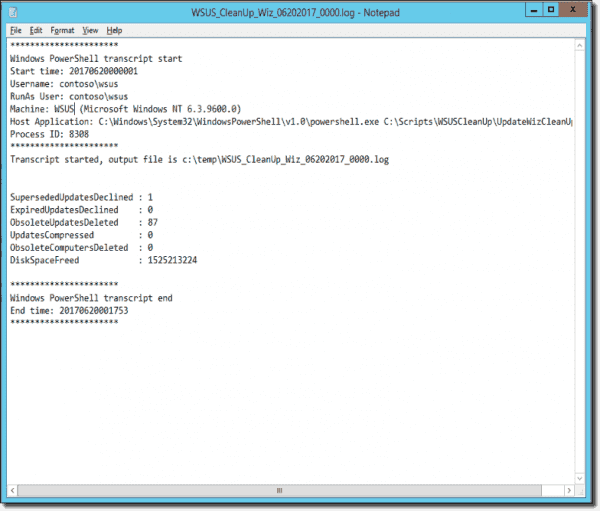Click the 'Start time: 20170620000001' line
Image resolution: width=600 pixels, height=511 pixels.
point(74,71)
